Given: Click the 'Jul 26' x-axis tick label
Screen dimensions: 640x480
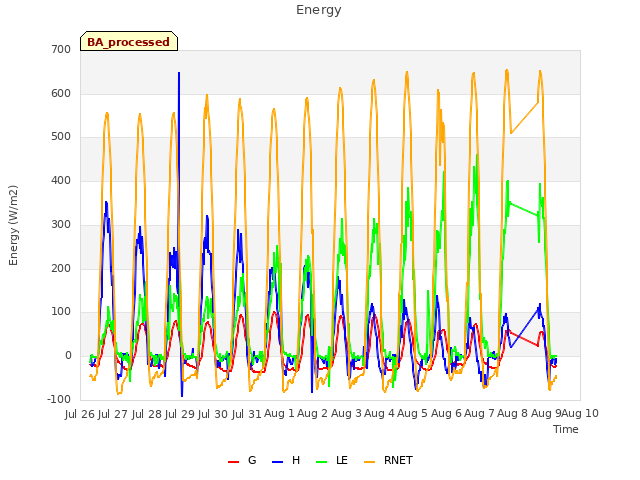Looking at the screenshot, I should tap(80, 414).
